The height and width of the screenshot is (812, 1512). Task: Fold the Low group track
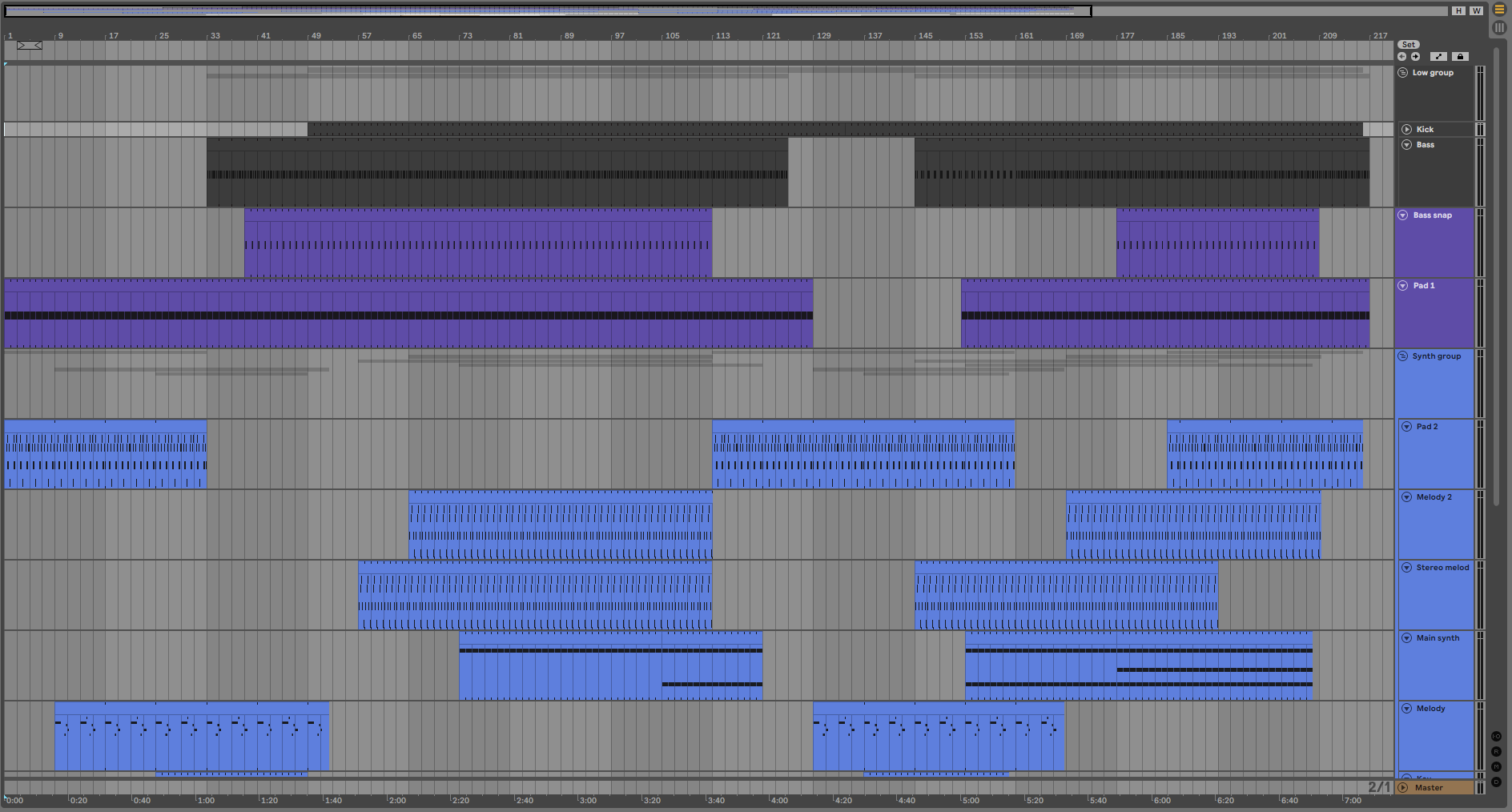(1403, 73)
